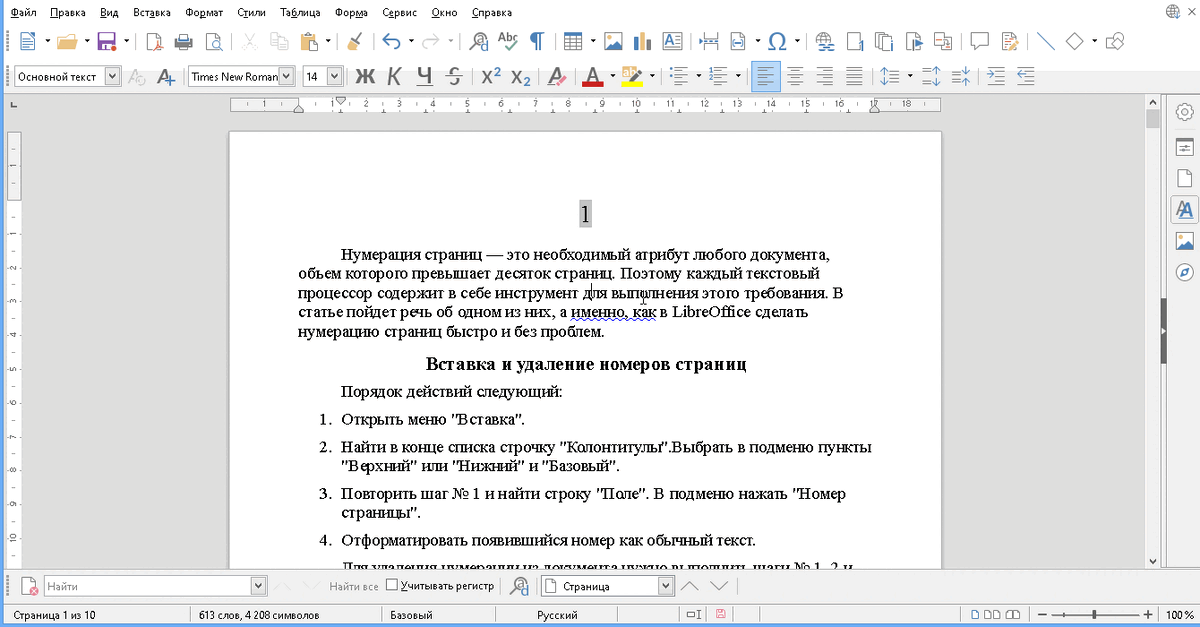Toggle formatting marks with the pilcrow icon

(x=537, y=41)
